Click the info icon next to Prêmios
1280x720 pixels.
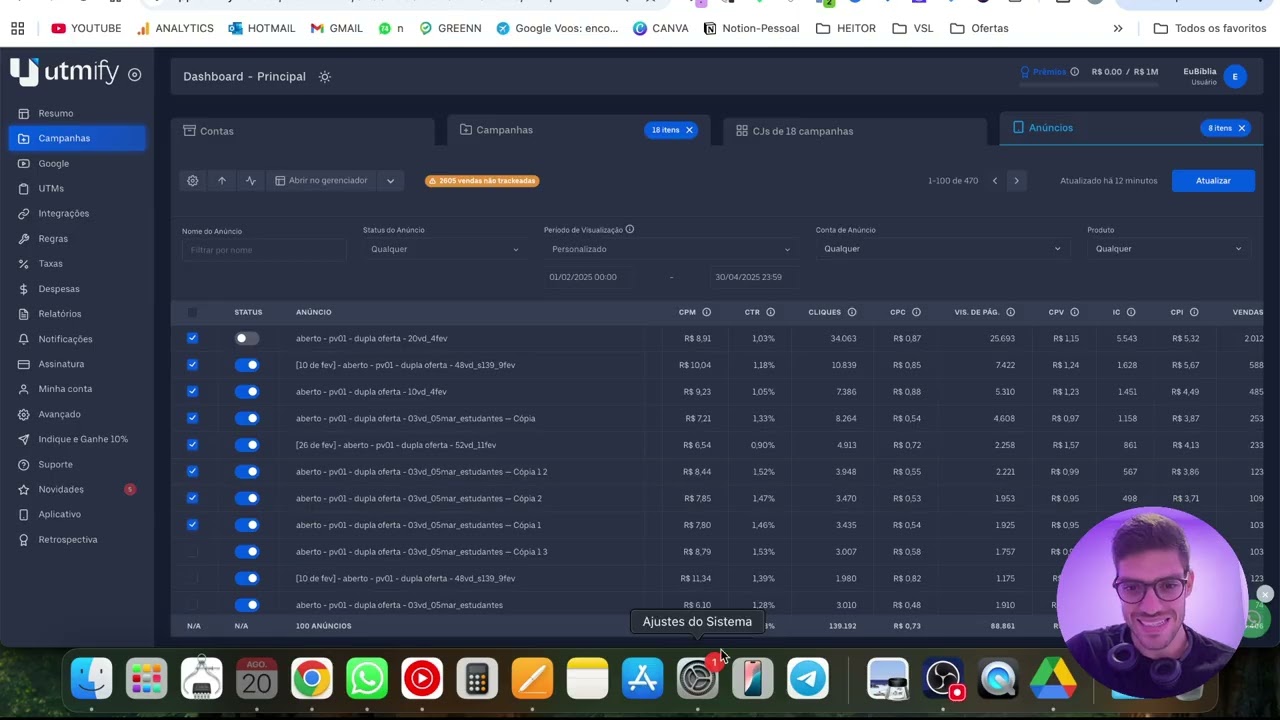tap(1075, 72)
